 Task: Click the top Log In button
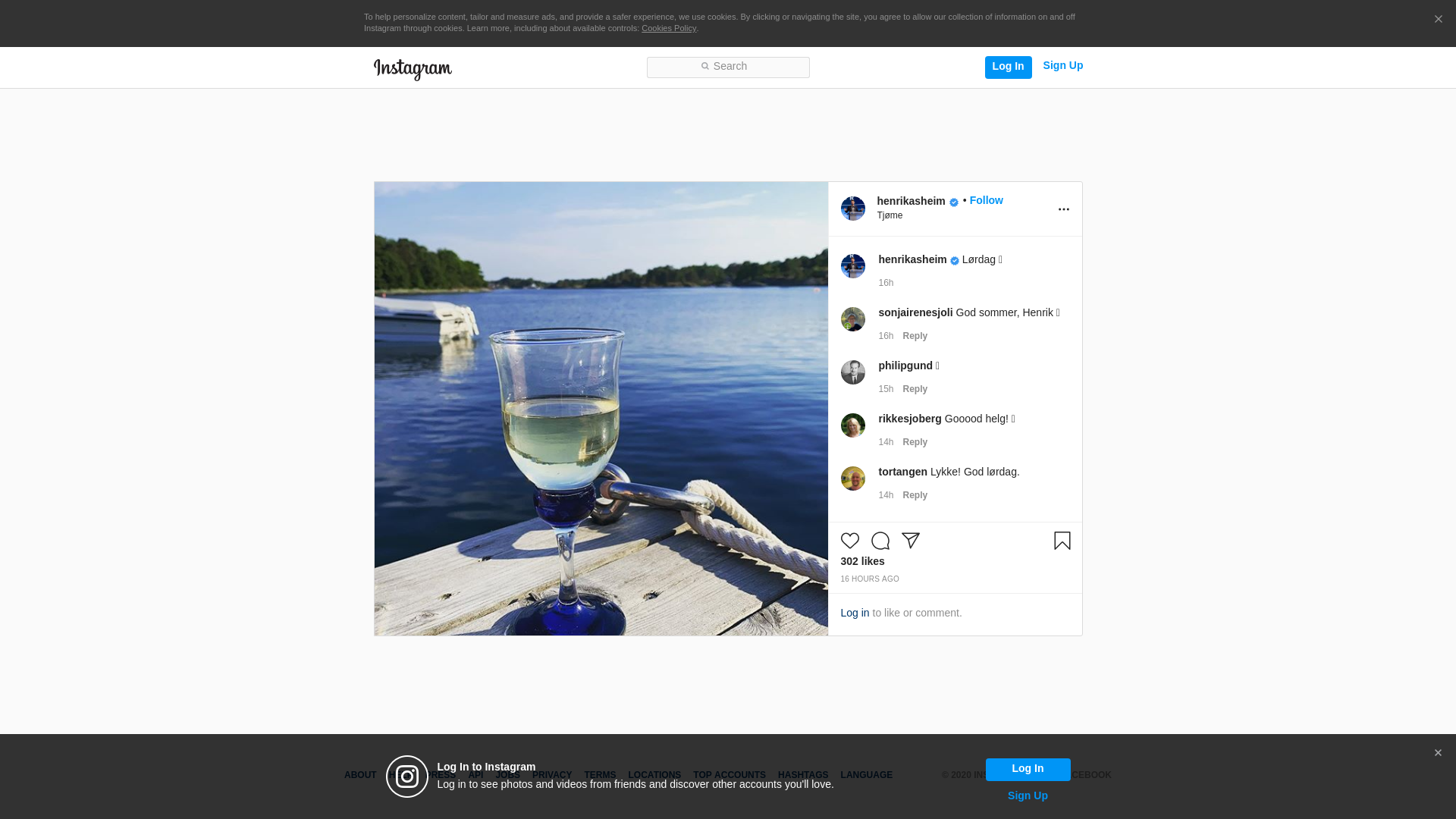click(1008, 67)
